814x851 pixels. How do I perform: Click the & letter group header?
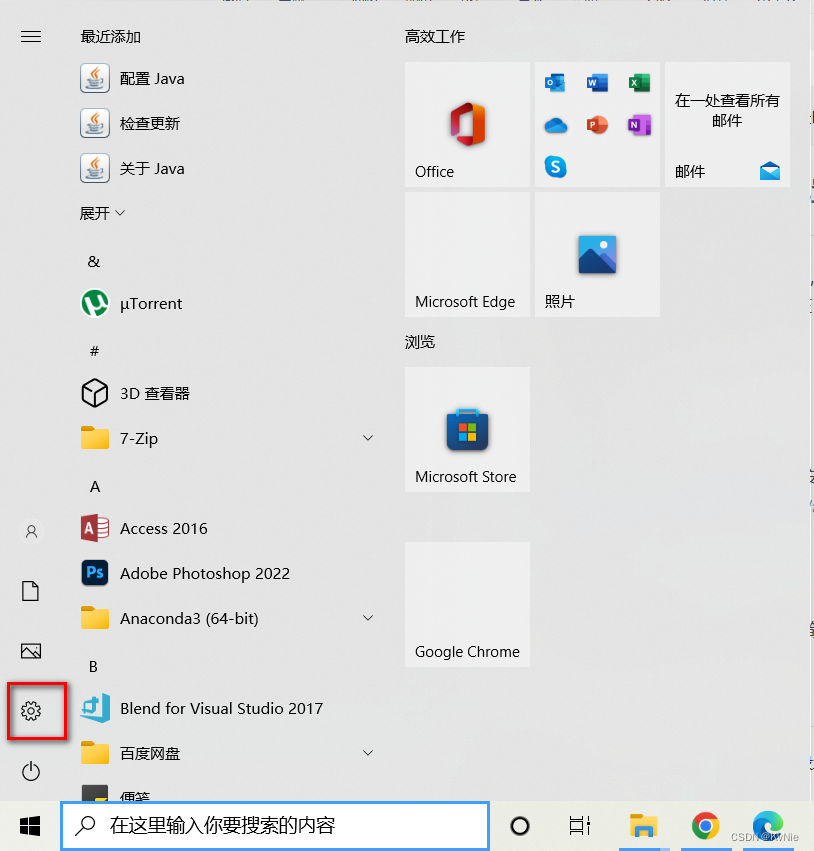[94, 262]
